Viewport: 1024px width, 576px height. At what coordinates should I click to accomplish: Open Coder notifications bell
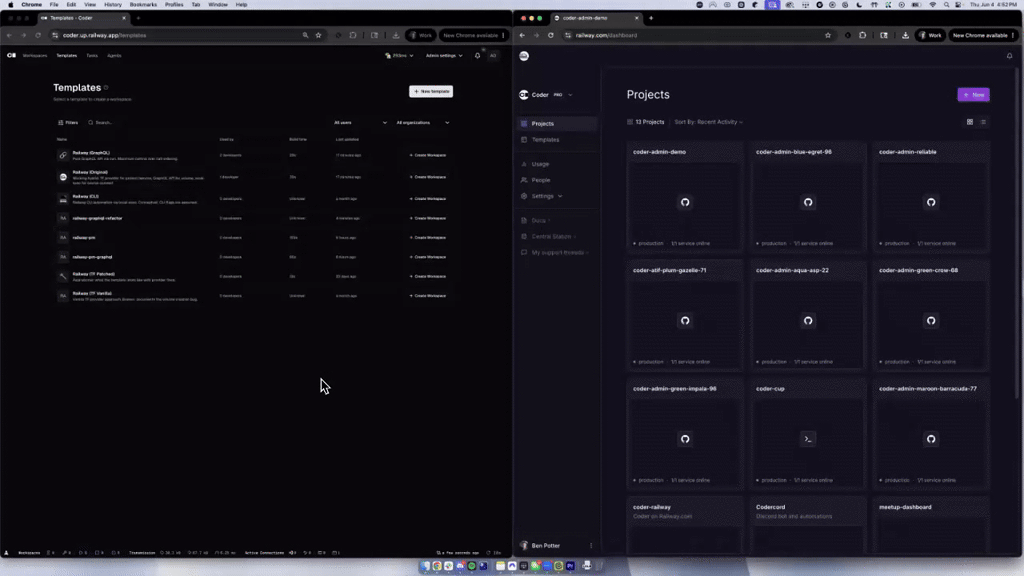coord(477,56)
